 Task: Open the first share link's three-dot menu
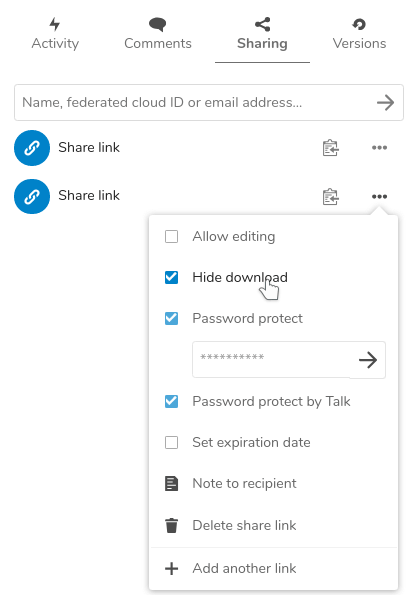click(379, 148)
